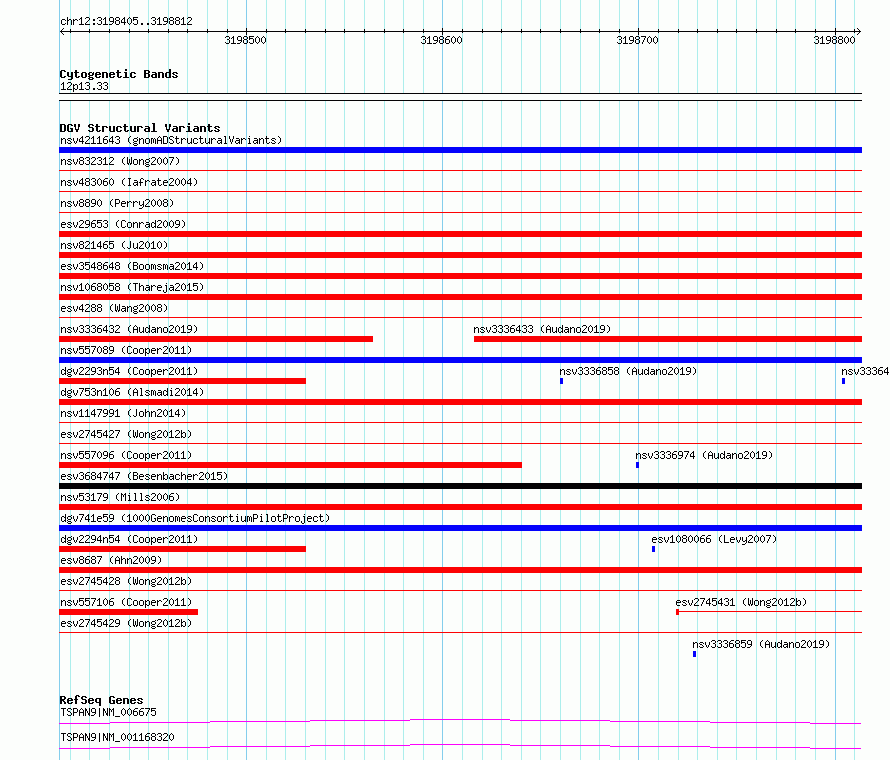Viewport: 890px width, 760px height.
Task: Click the magenta TSPAN9|NM_006675 transcript line
Action: pos(460,721)
